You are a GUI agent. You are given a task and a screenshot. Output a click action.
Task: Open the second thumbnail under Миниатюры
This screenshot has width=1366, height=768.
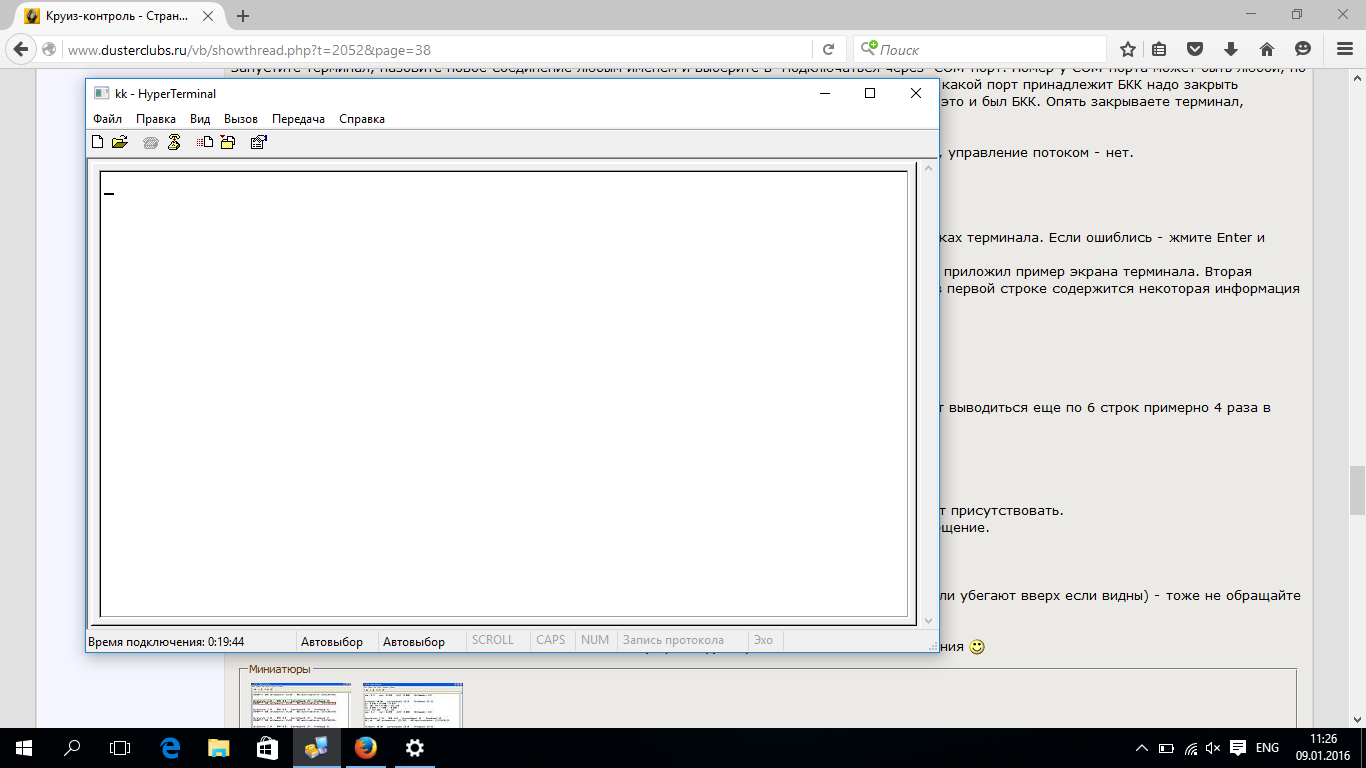tap(413, 704)
